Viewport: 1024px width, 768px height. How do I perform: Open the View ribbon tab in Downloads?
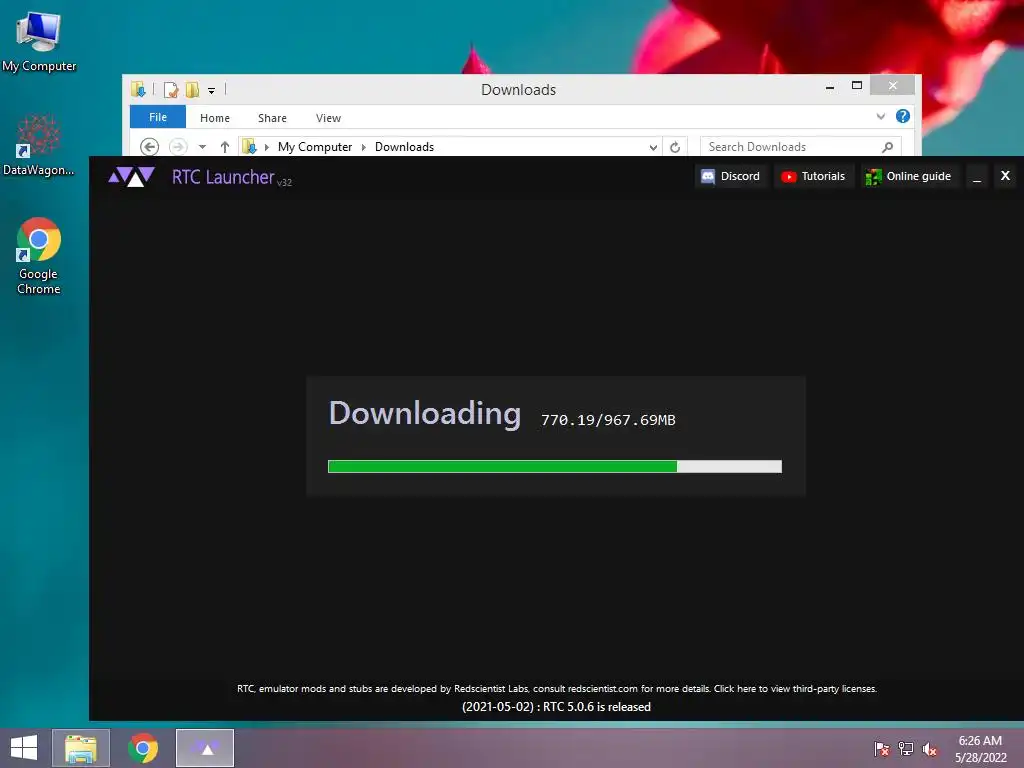click(328, 118)
